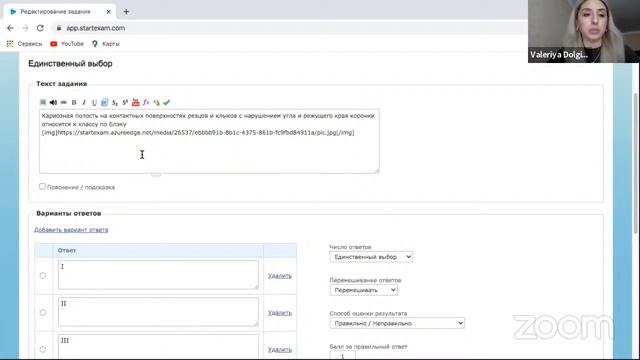Screen dimensions: 640x360
Task: Insert audio with the speaker icon
Action: (53, 102)
